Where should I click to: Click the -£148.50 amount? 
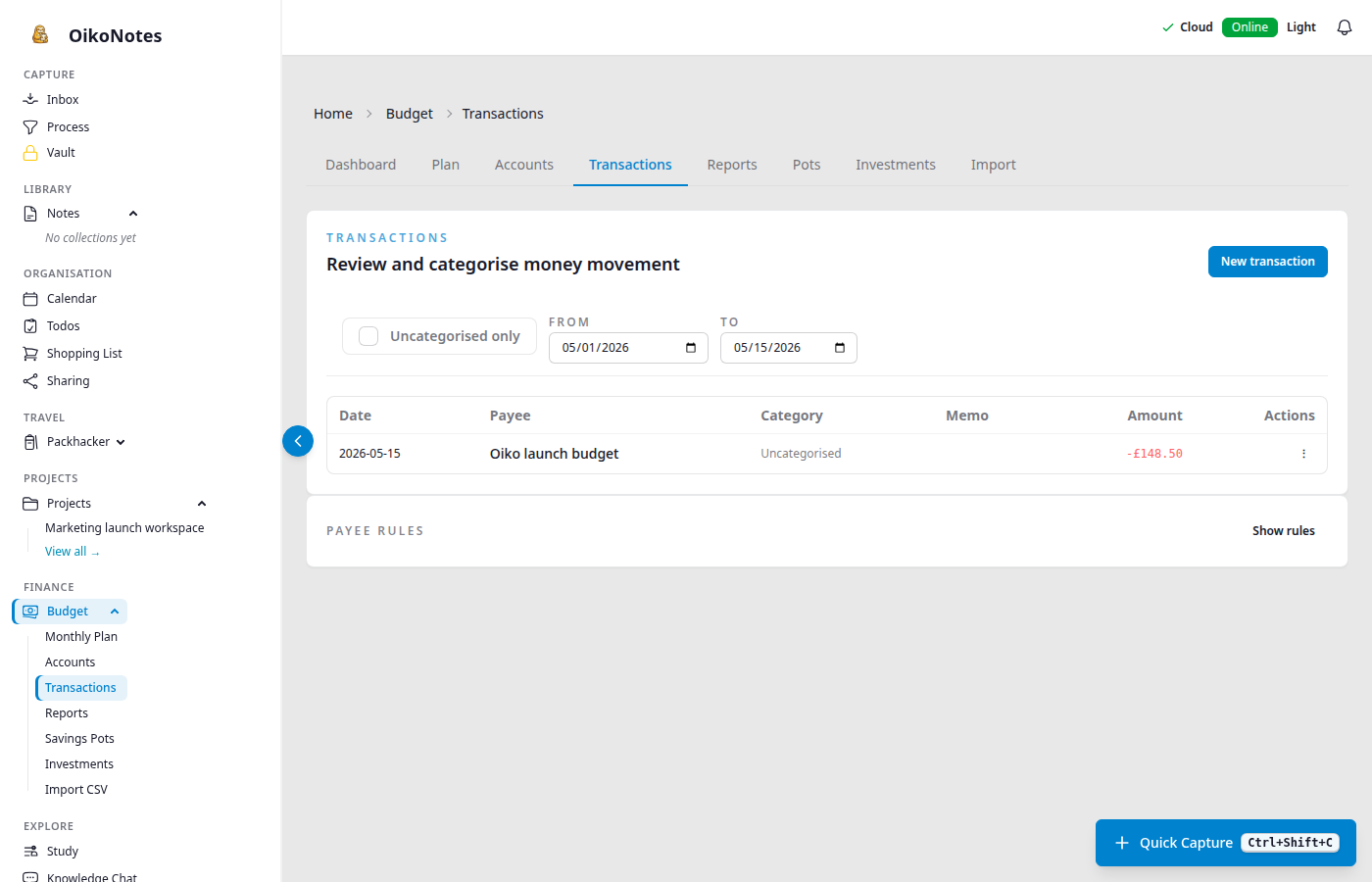[x=1154, y=454]
